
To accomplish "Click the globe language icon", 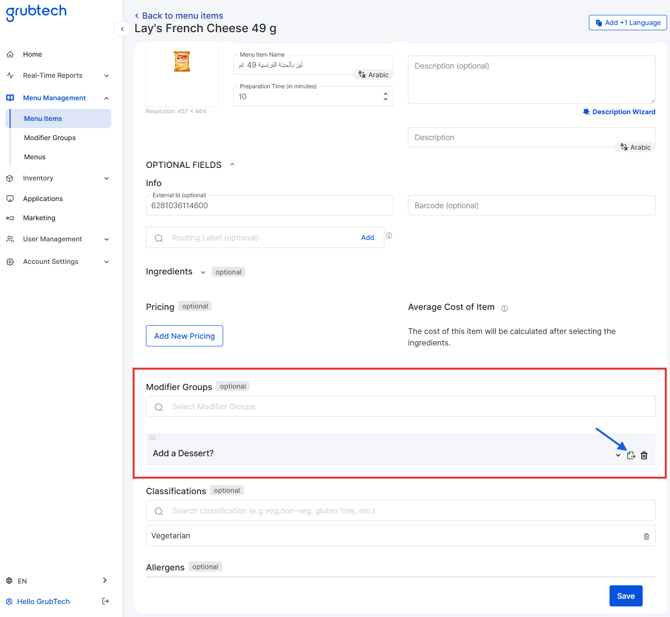I will (x=9, y=581).
